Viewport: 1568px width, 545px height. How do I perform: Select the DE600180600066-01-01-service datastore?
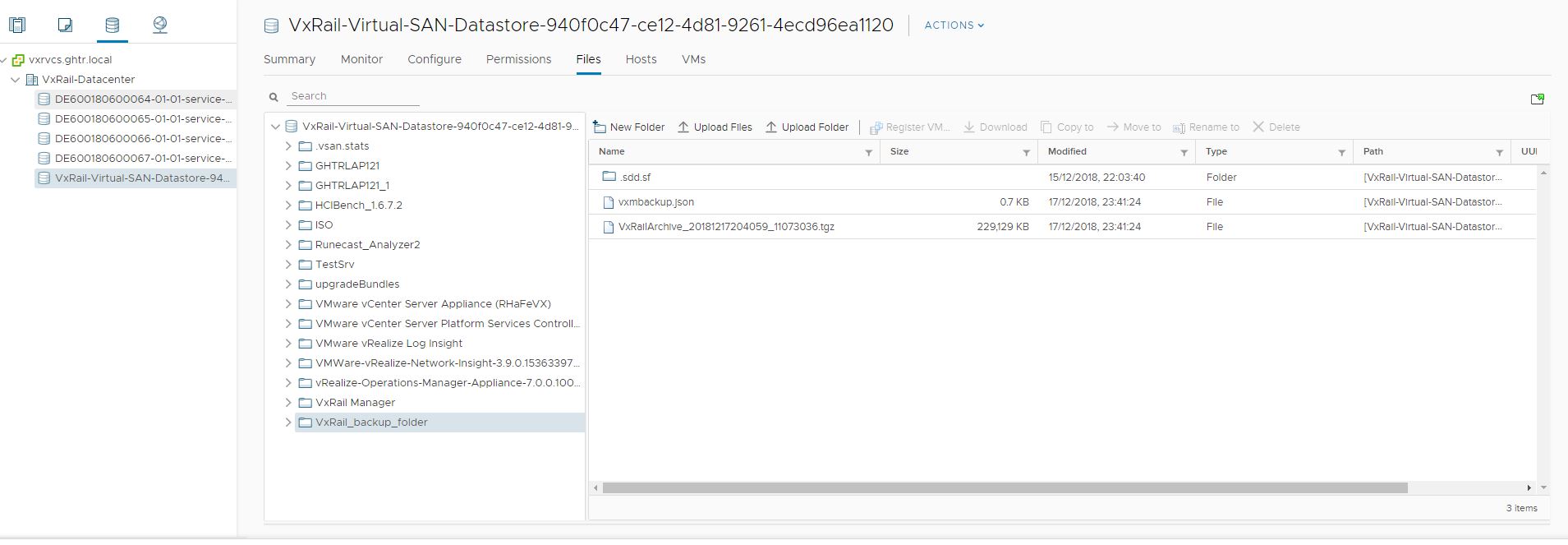(136, 138)
